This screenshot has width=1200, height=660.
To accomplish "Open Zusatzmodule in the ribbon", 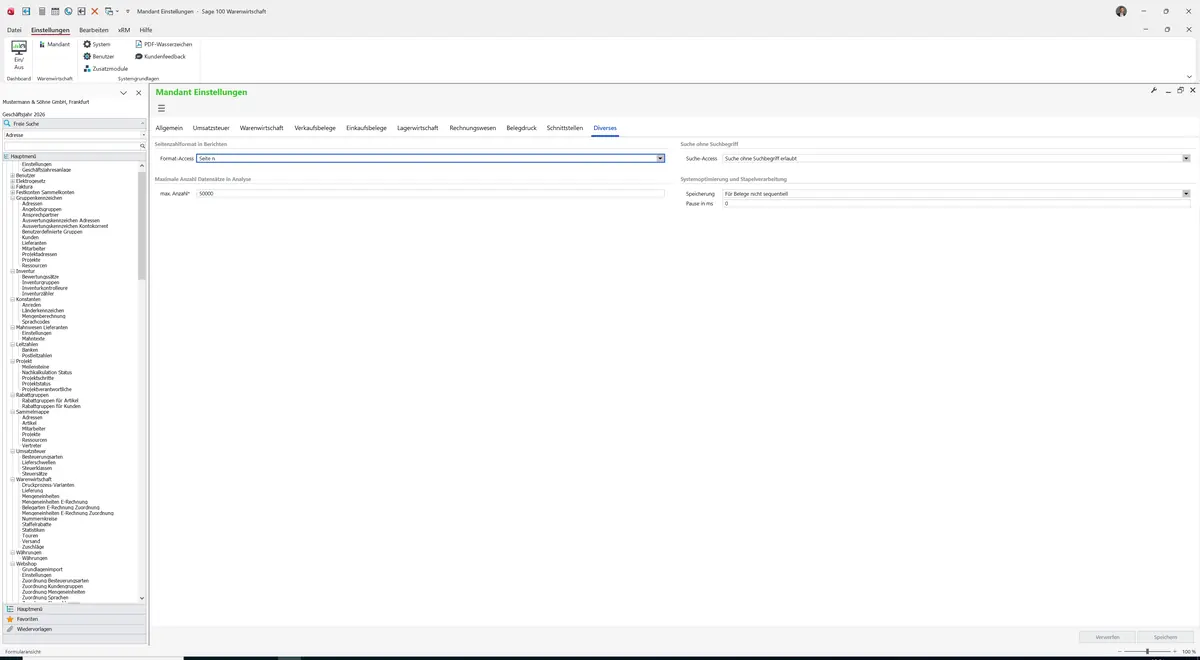I will click(106, 68).
